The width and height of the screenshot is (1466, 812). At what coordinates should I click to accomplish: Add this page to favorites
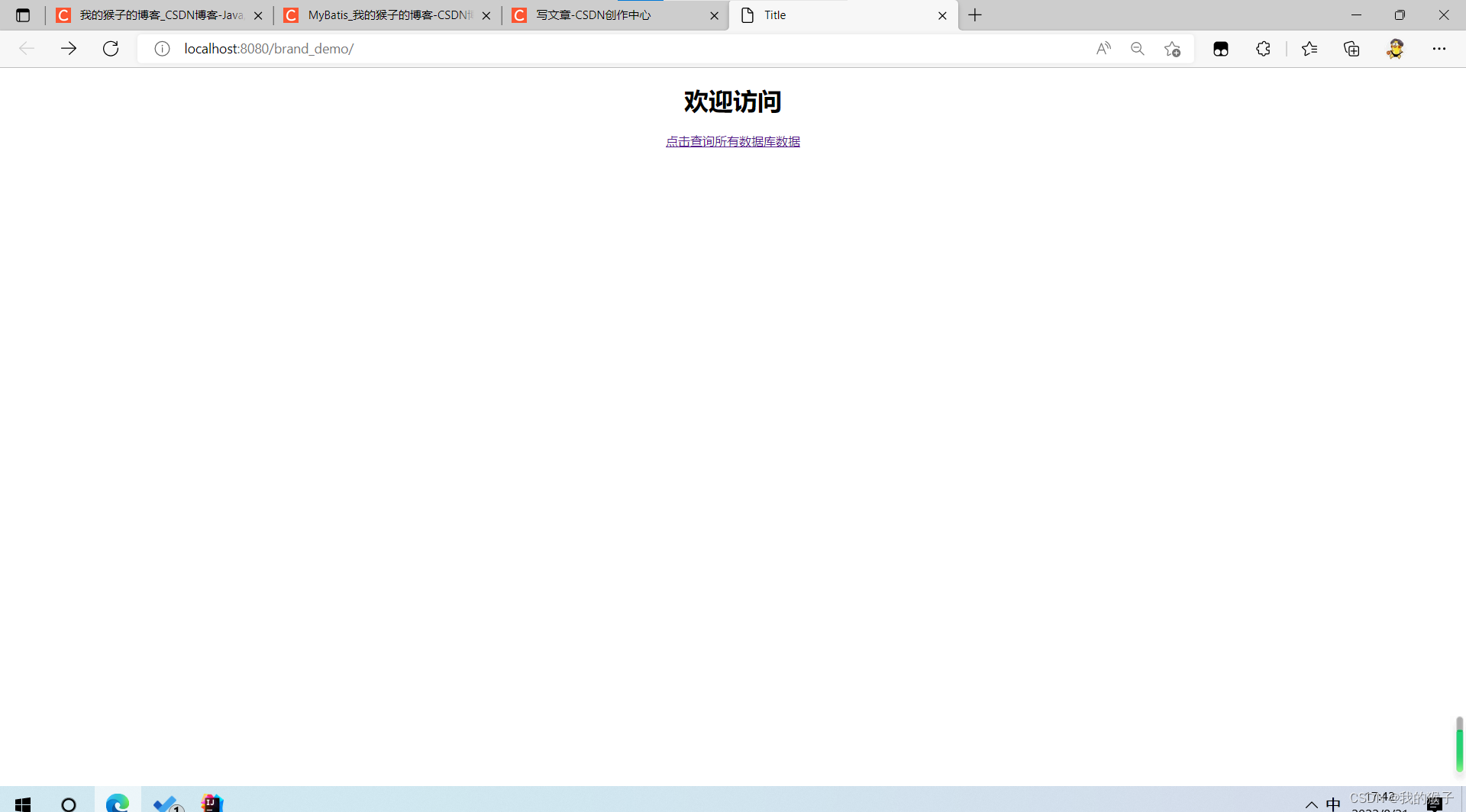click(x=1173, y=49)
